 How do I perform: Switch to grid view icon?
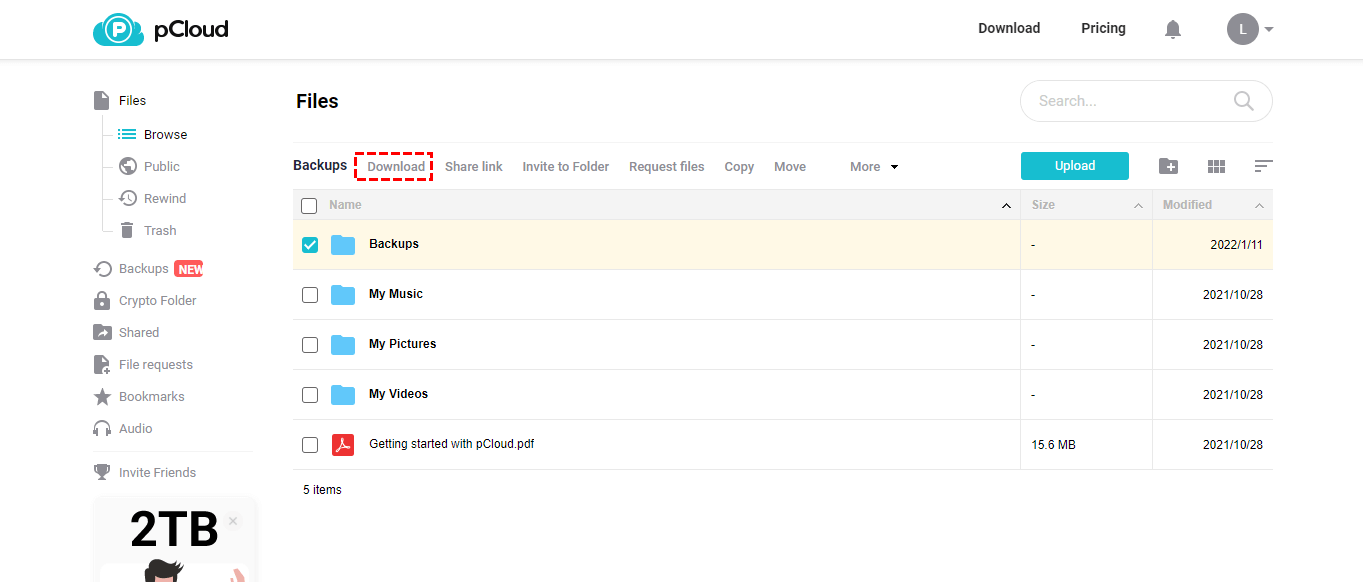(1216, 166)
